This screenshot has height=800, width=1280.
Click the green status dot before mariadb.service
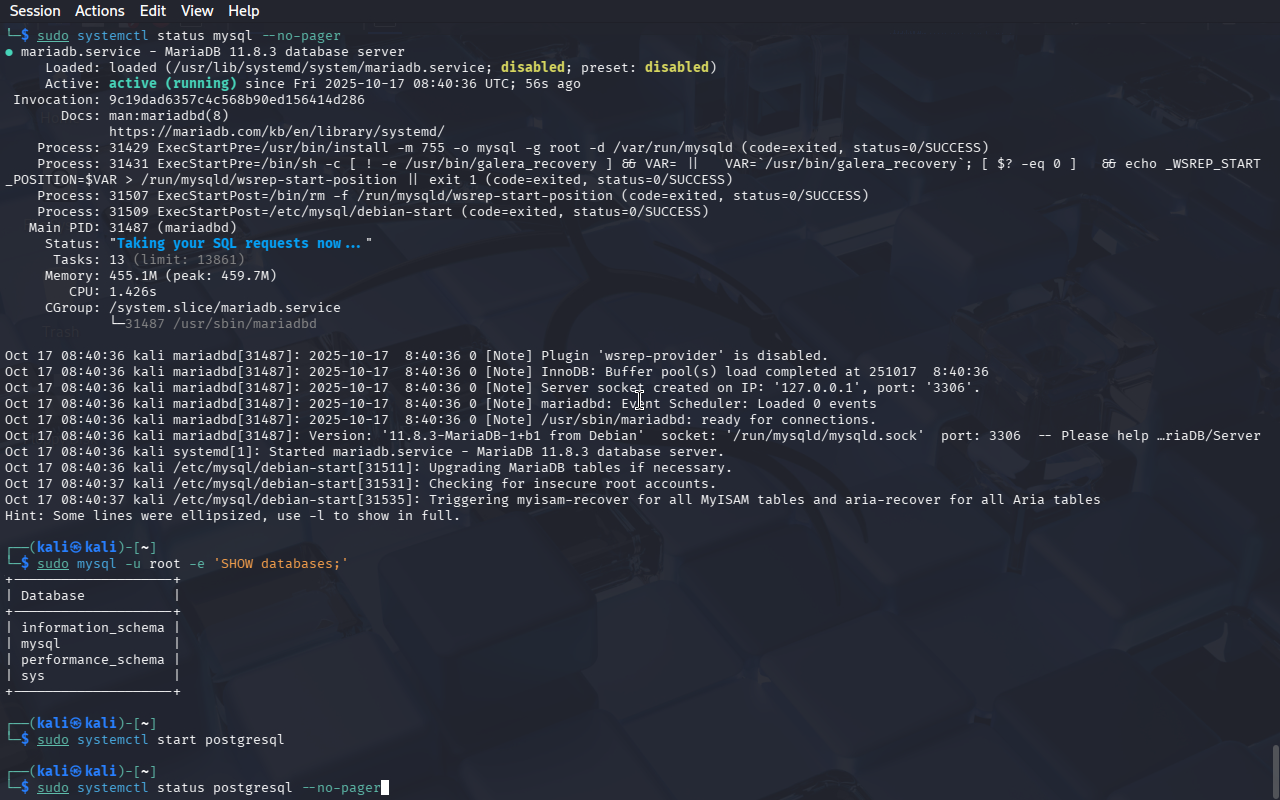[9, 52]
